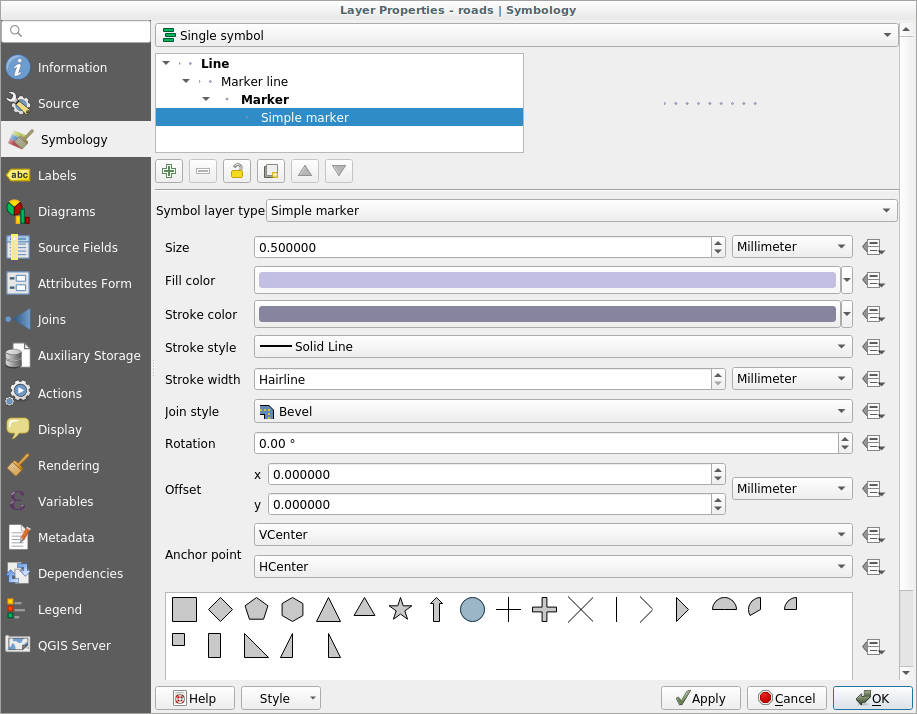Toggle data-defined override for Join style

[873, 411]
